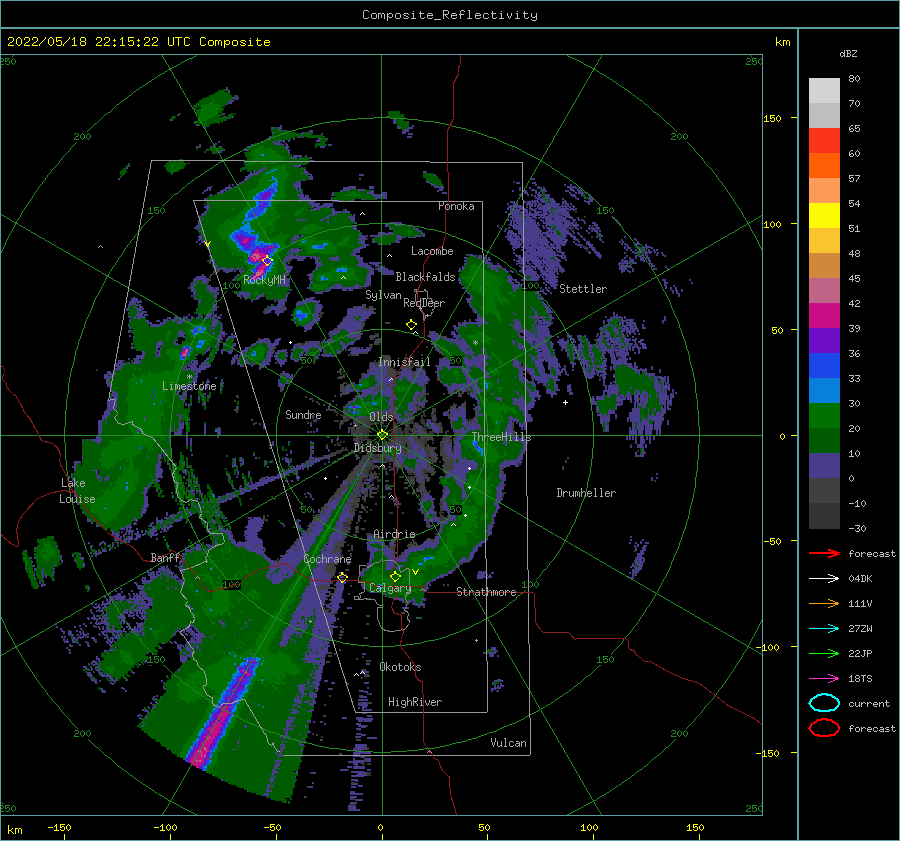Pick the red 60-65 dBZ swatch
The image size is (900, 841).
(824, 141)
